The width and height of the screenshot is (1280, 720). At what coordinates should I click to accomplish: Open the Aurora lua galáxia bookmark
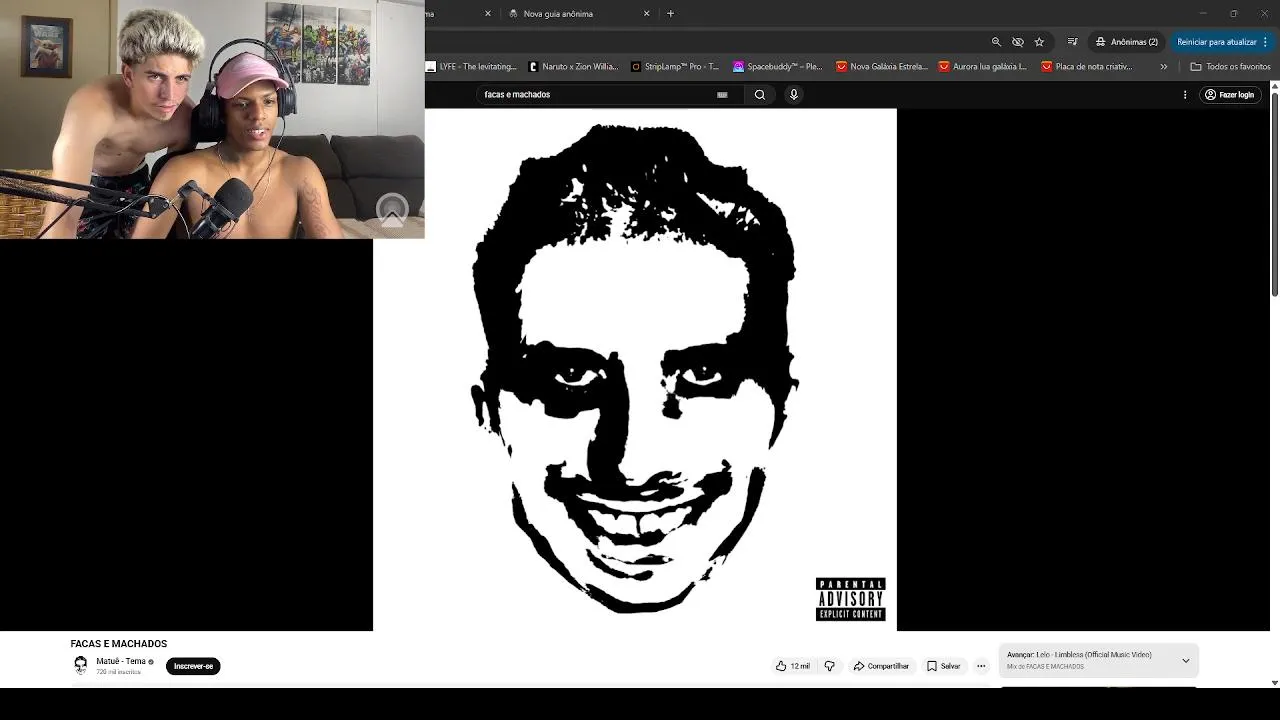(x=983, y=67)
